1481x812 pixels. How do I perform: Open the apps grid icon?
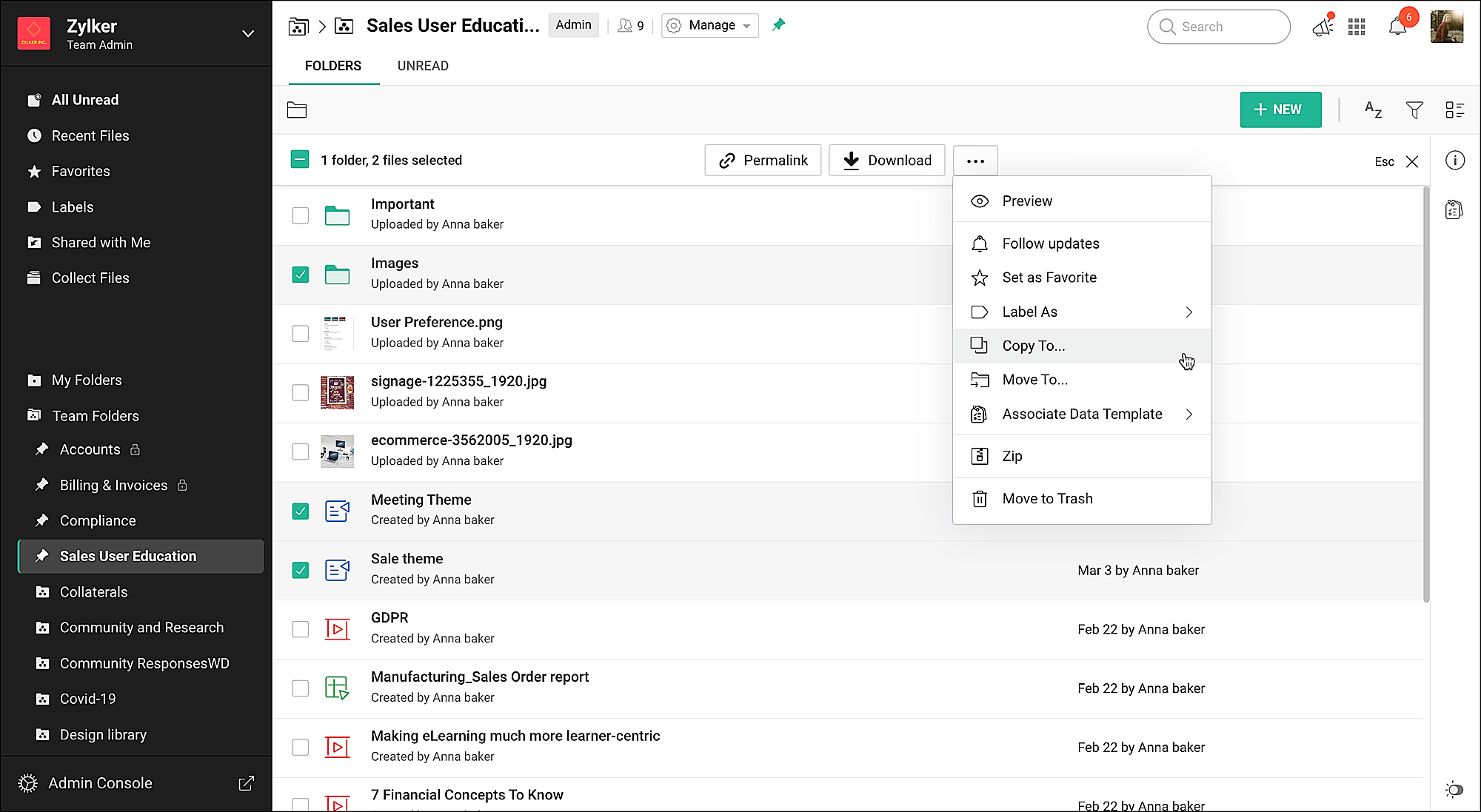(1357, 27)
